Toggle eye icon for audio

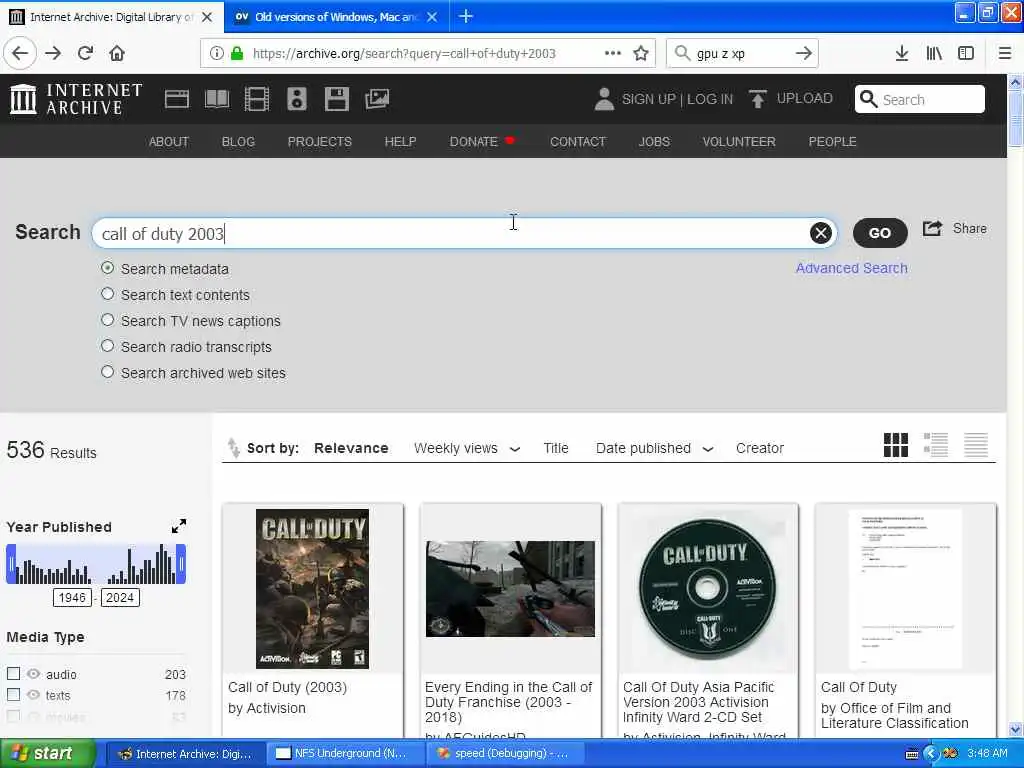[33, 673]
